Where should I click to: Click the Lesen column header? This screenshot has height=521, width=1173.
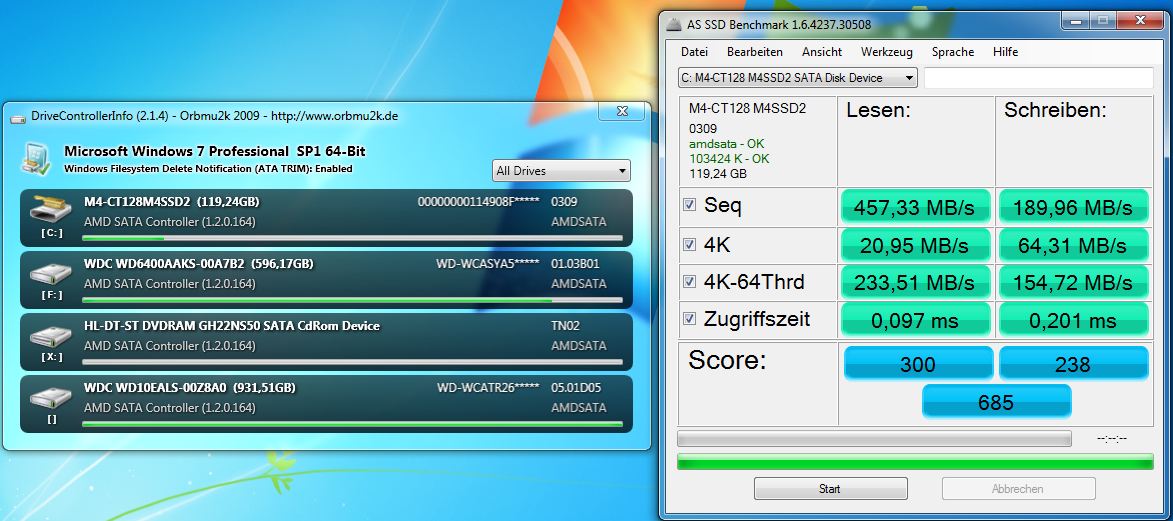click(x=878, y=111)
